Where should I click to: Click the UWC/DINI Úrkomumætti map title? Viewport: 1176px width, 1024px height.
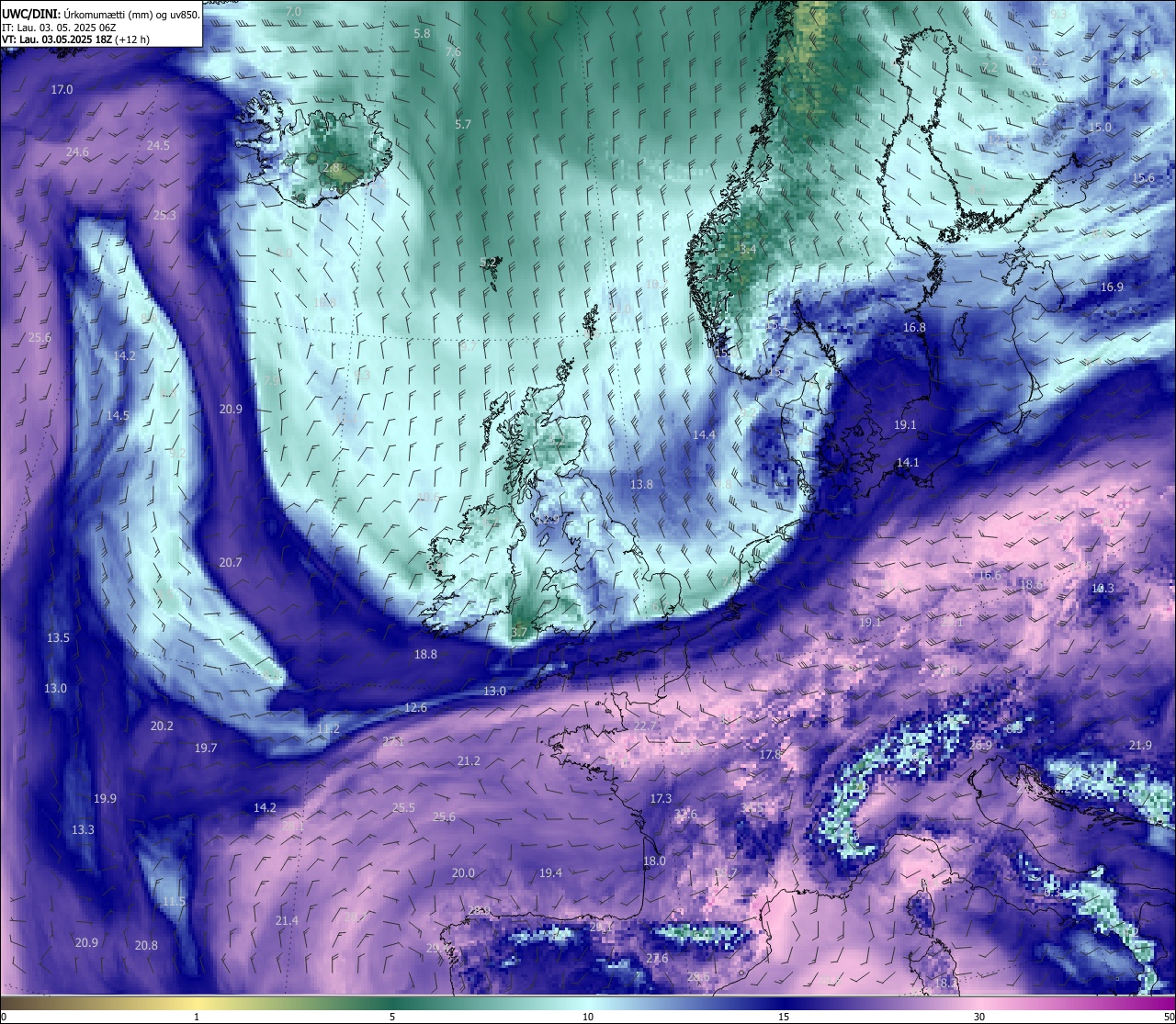coord(100,13)
